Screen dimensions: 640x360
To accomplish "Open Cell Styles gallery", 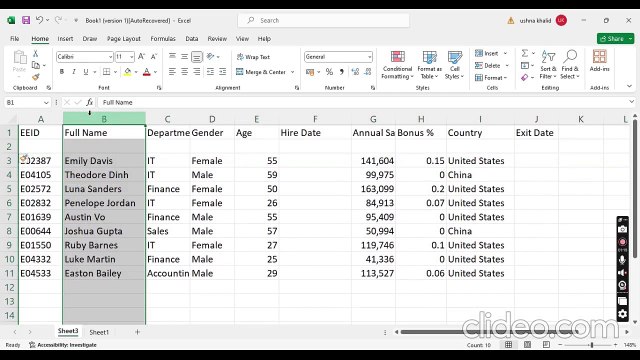I will tap(454, 65).
